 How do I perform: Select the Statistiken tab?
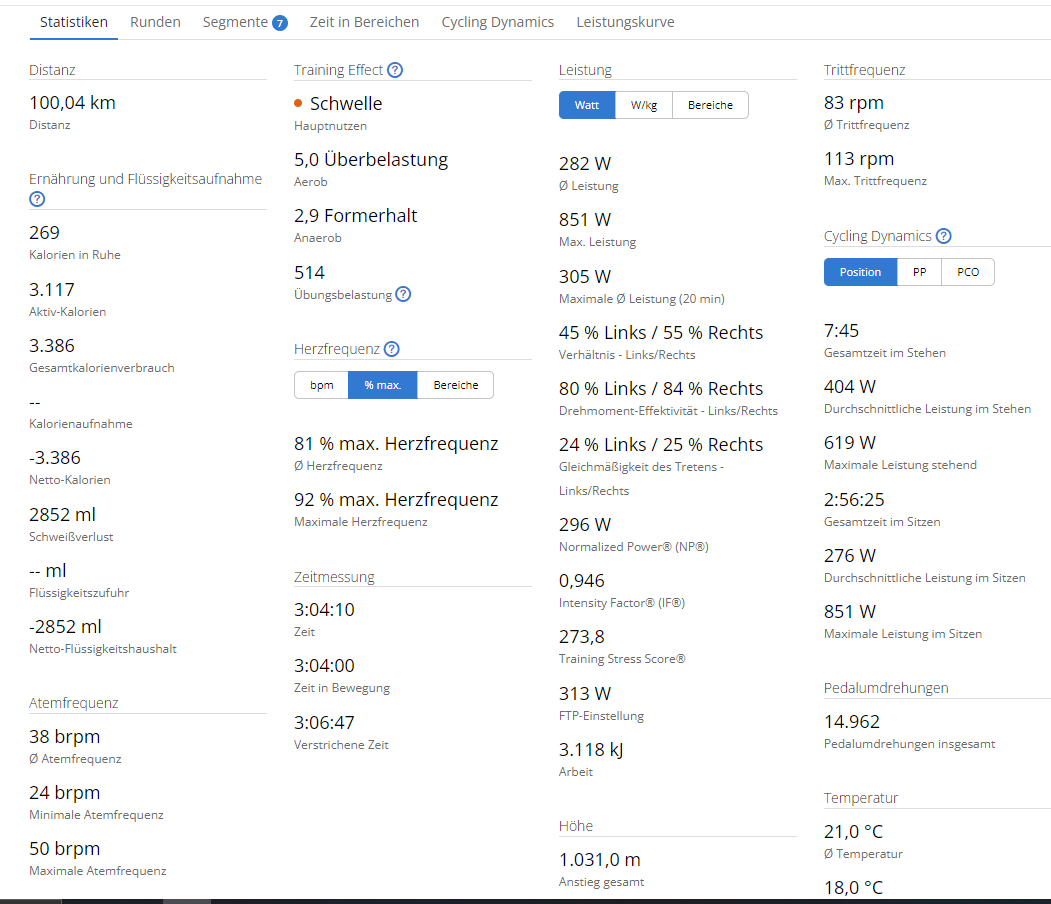74,22
